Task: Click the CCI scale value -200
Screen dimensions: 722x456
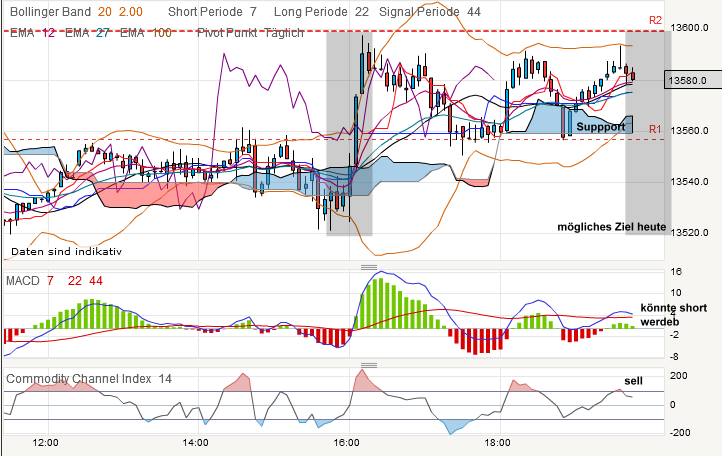Action: pyautogui.click(x=679, y=433)
